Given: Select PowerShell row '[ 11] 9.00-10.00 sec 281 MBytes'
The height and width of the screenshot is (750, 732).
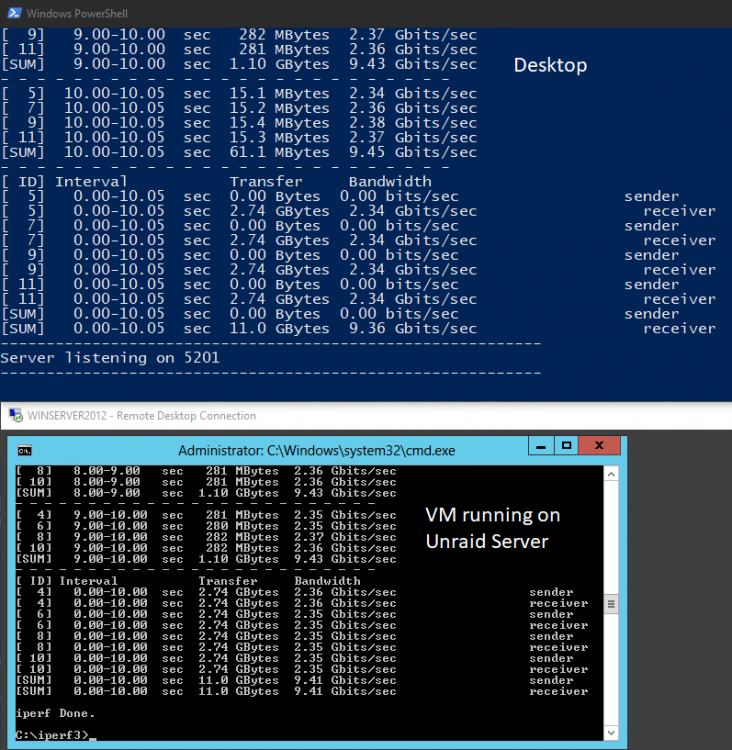Looking at the screenshot, I should pyautogui.click(x=239, y=49).
